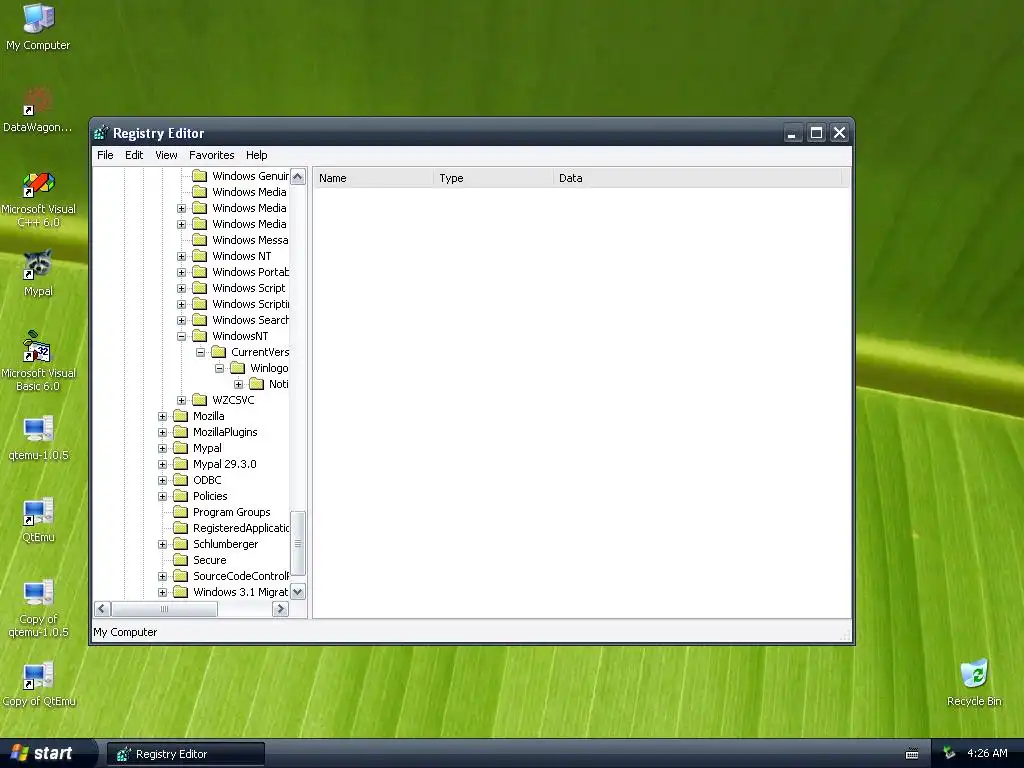This screenshot has width=1024, height=768.
Task: Open the My Computer desktop icon
Action: click(x=38, y=27)
